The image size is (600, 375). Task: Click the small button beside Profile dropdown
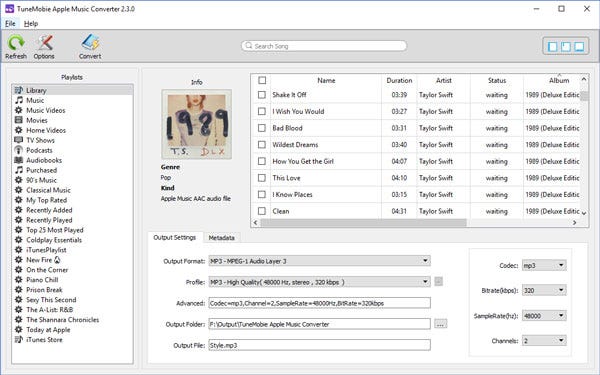439,282
